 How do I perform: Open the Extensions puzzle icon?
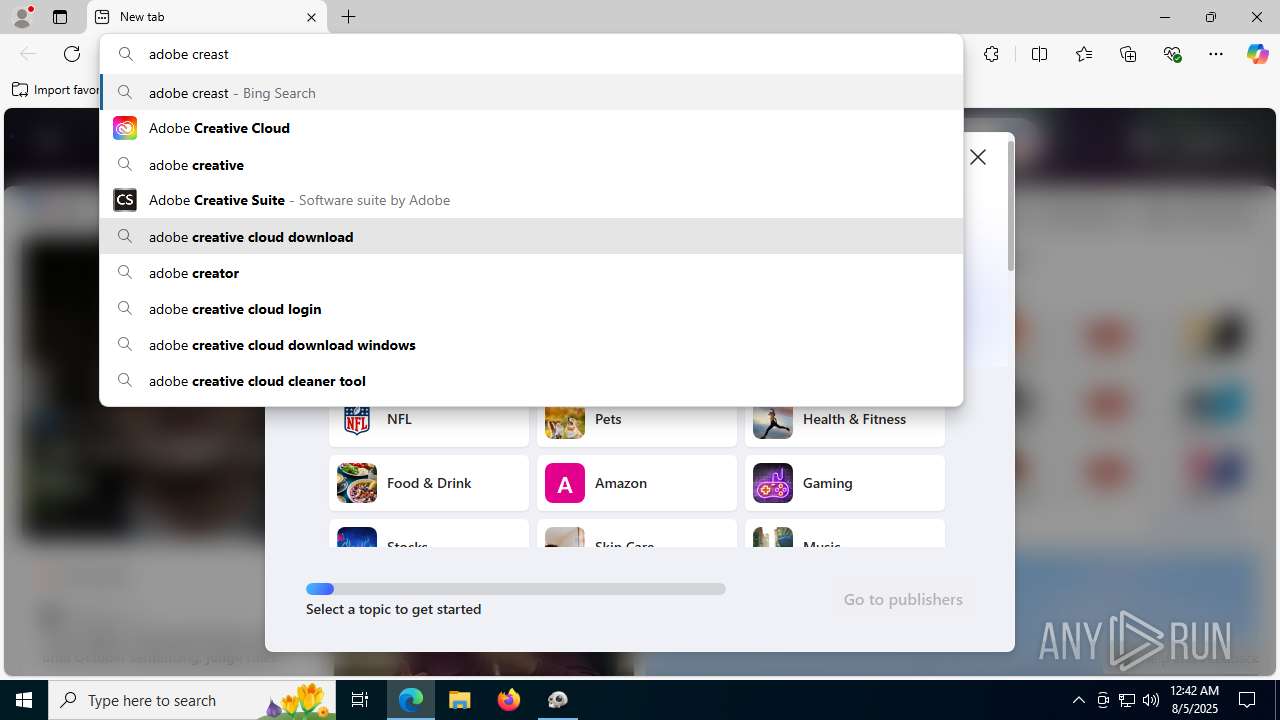click(x=991, y=54)
